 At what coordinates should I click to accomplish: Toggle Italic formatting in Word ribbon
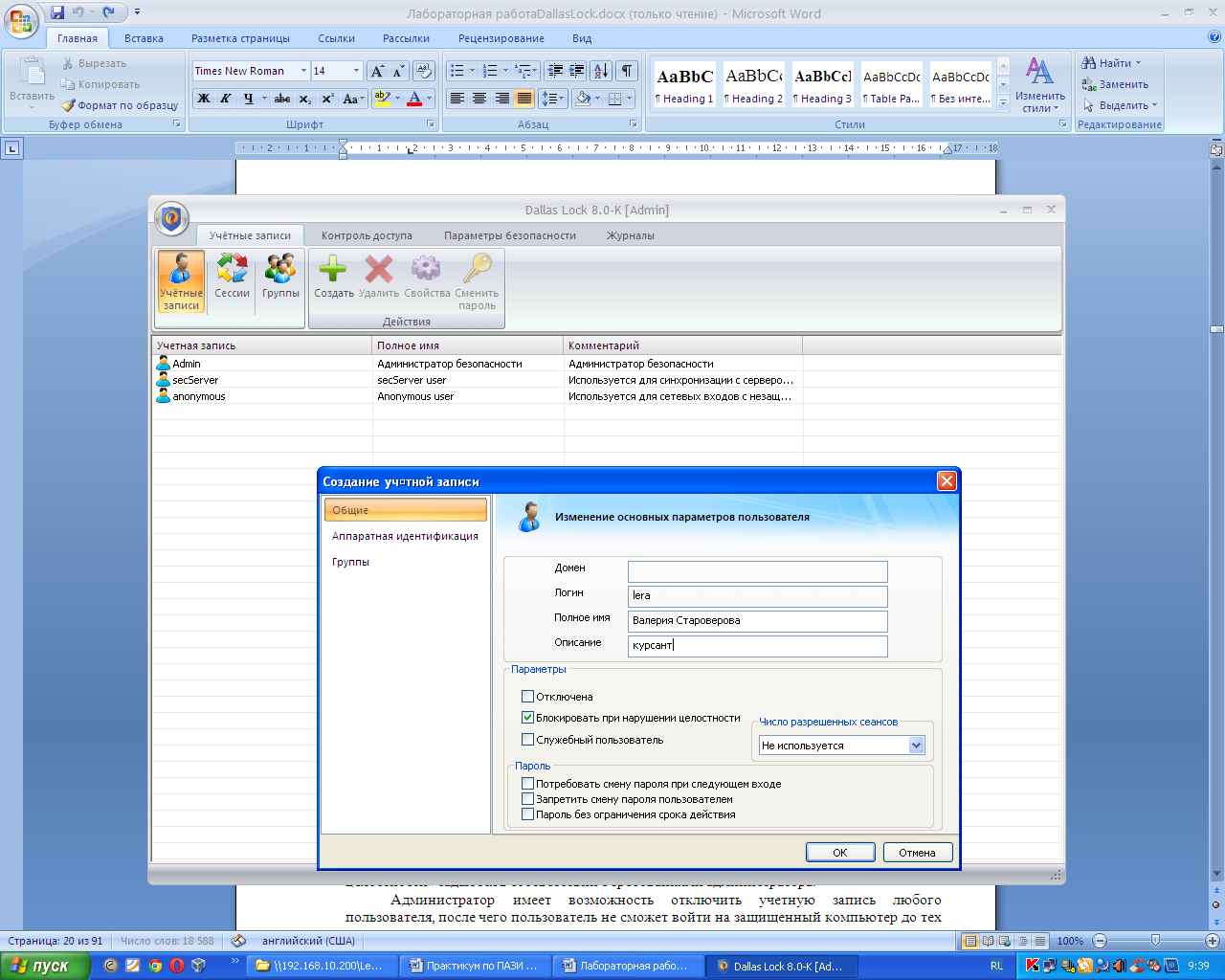(x=226, y=99)
